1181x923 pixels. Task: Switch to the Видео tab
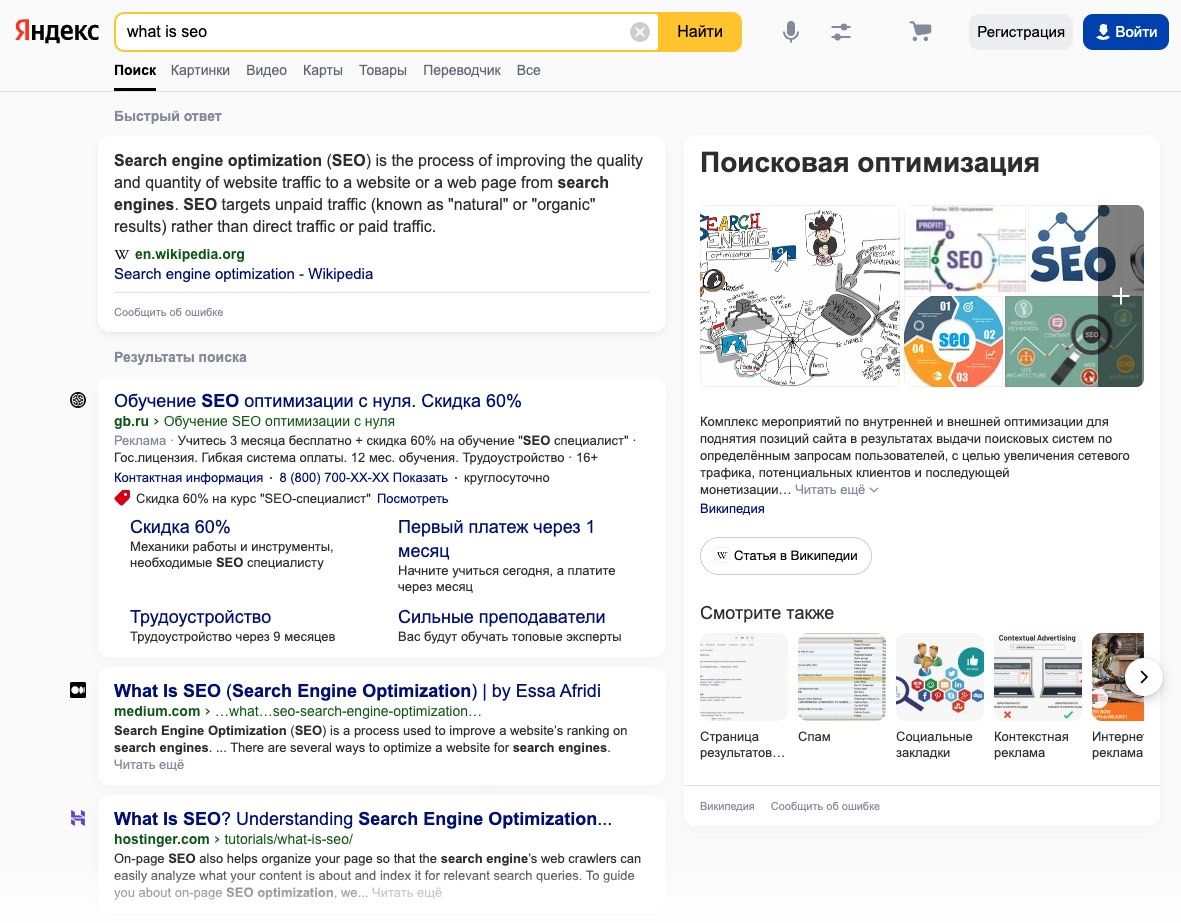(266, 70)
